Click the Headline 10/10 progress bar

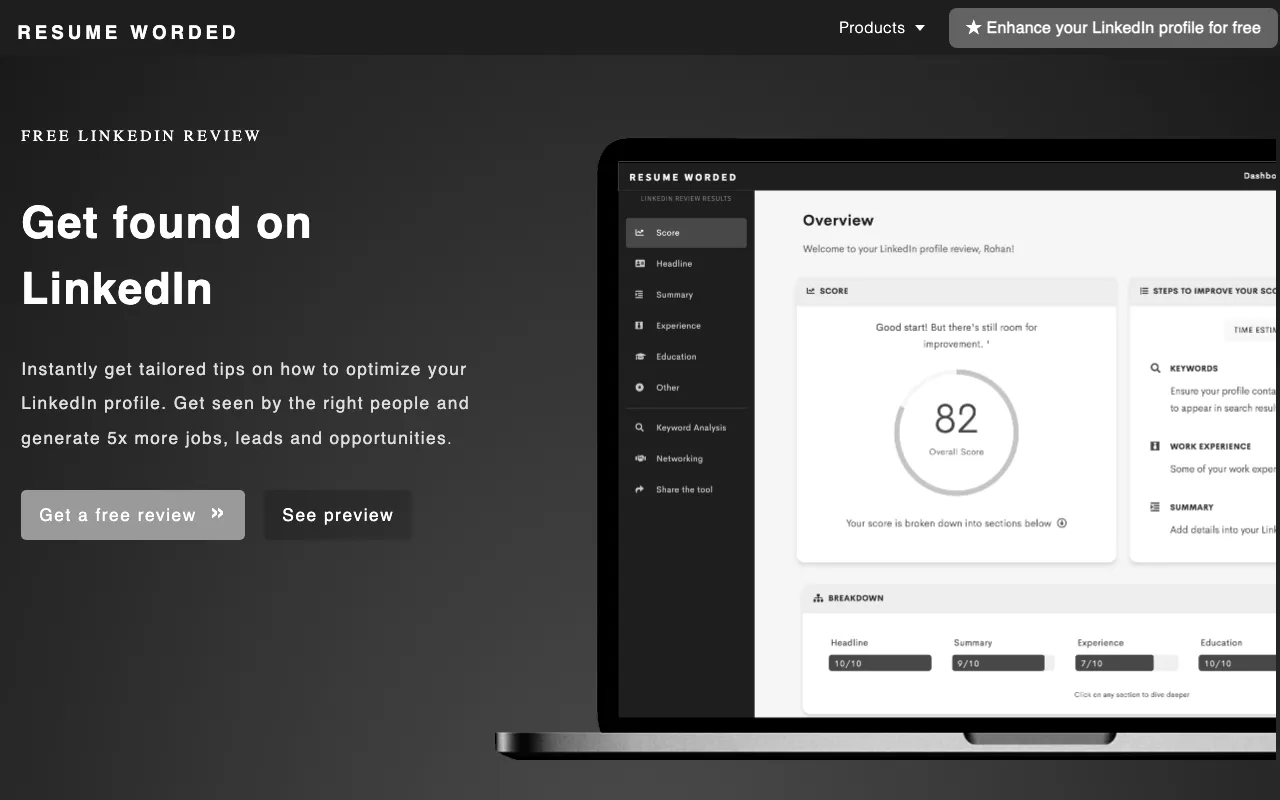pos(880,663)
